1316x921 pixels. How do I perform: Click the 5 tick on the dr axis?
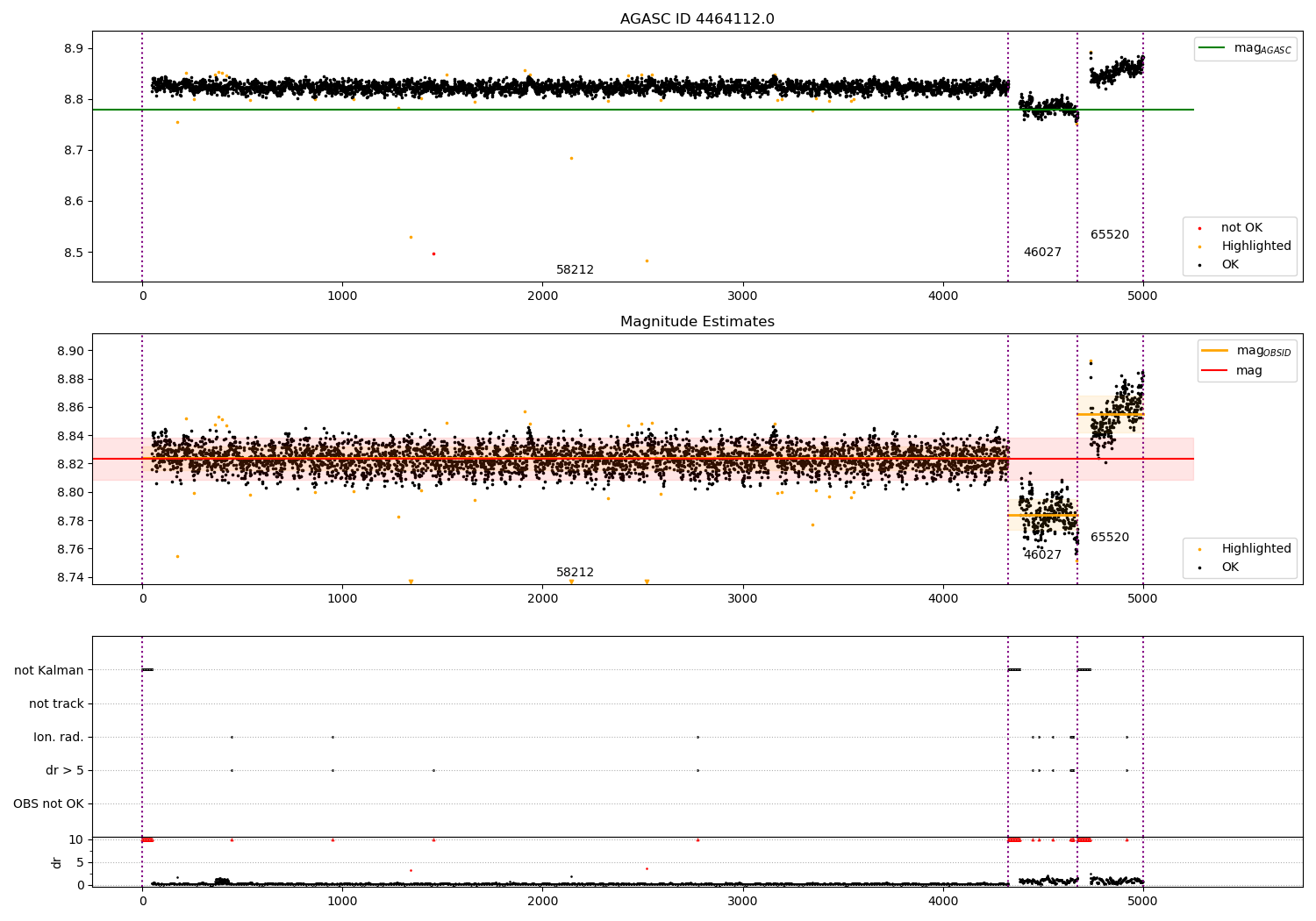80,863
